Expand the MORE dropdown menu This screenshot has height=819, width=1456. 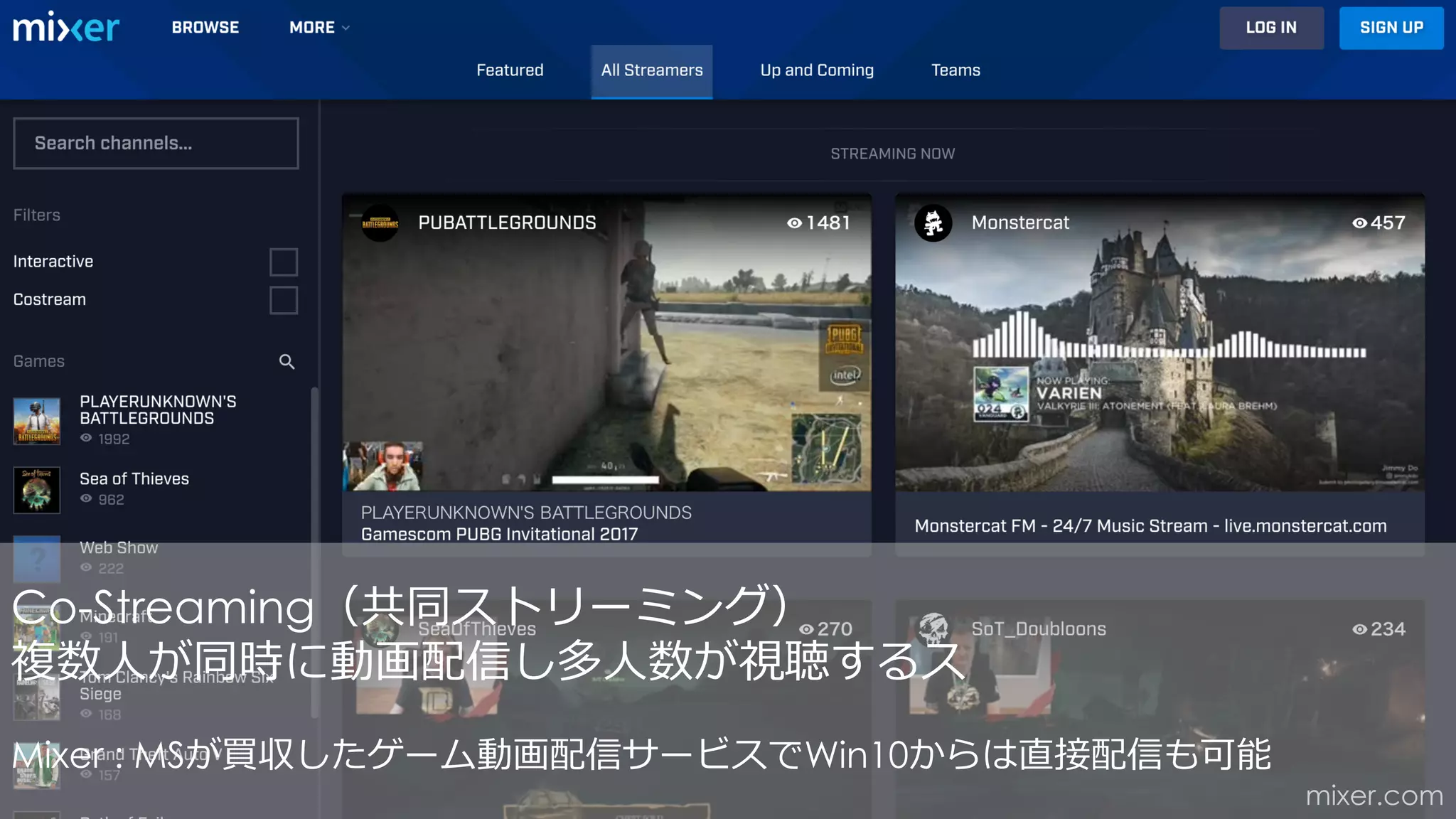pos(319,28)
